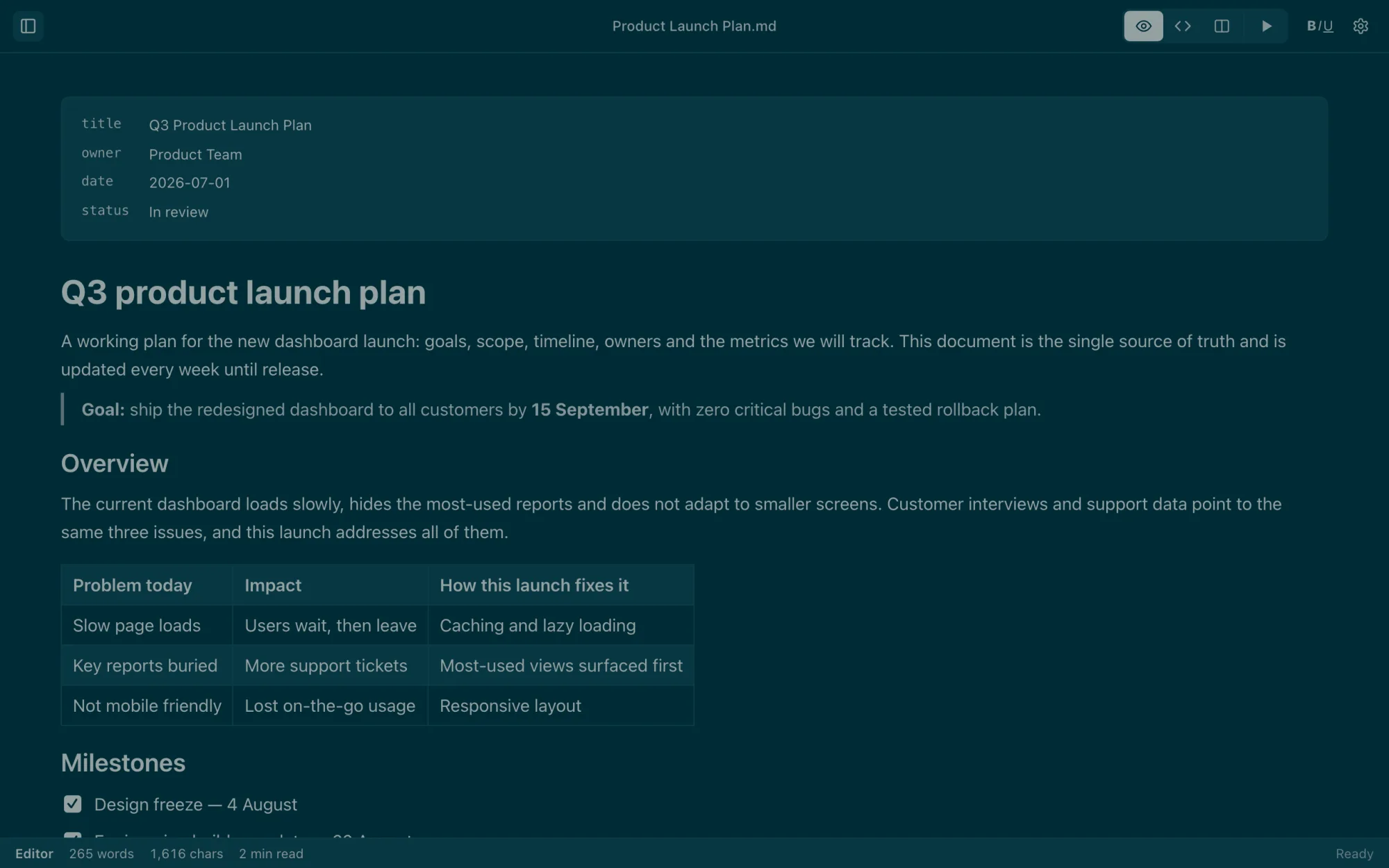The image size is (1389, 868).
Task: Select the 265 words counter
Action: [101, 854]
